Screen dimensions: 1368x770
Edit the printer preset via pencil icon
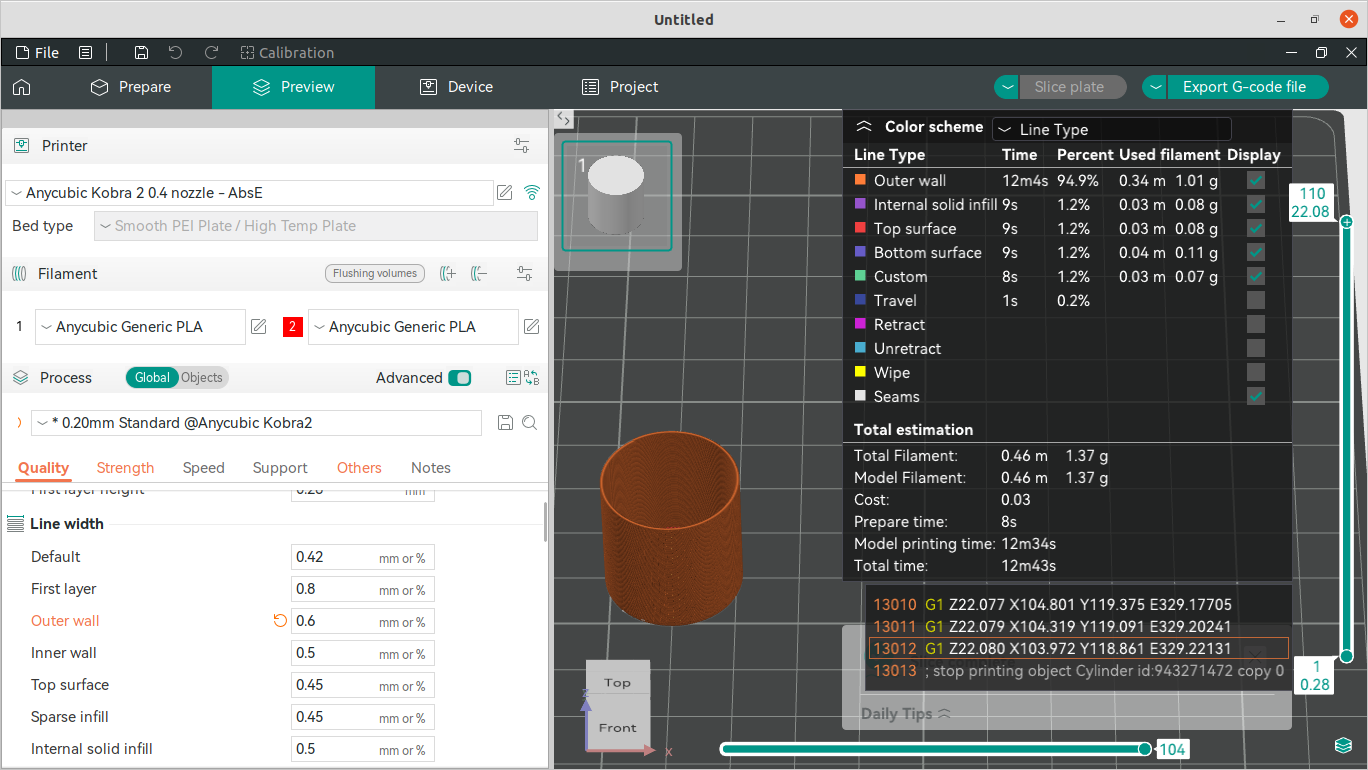tap(505, 192)
